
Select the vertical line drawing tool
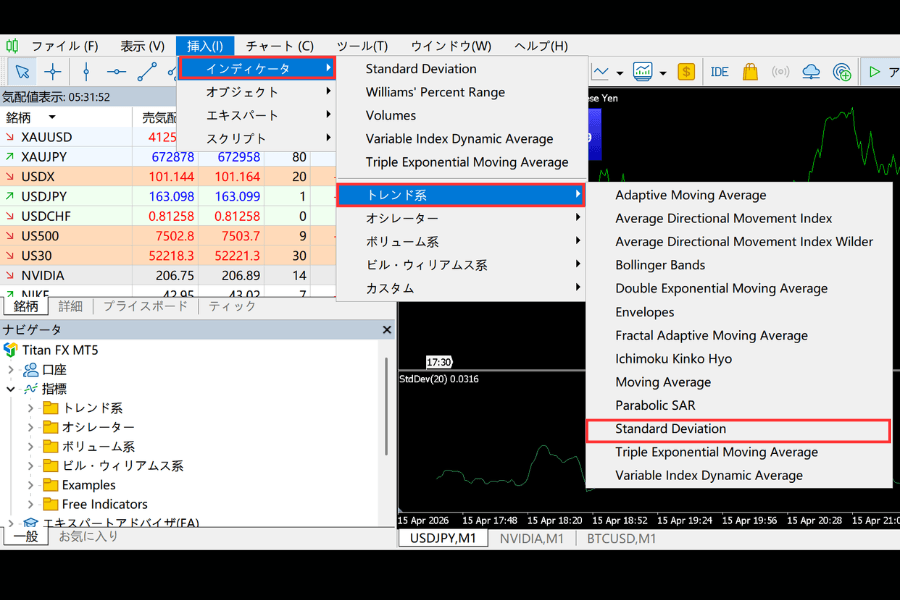coord(86,72)
